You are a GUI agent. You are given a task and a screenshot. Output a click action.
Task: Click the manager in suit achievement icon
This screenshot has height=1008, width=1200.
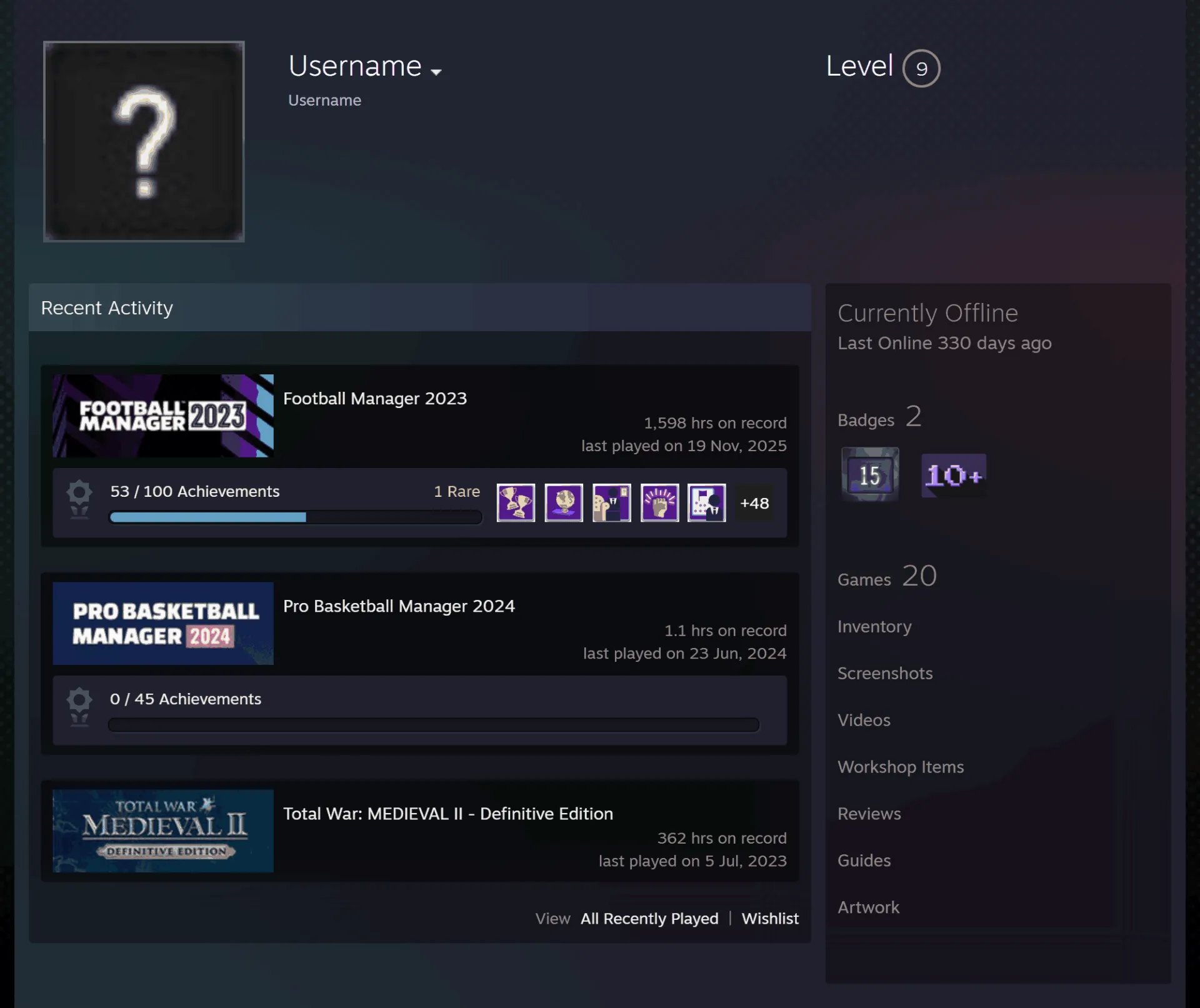pyautogui.click(x=611, y=502)
